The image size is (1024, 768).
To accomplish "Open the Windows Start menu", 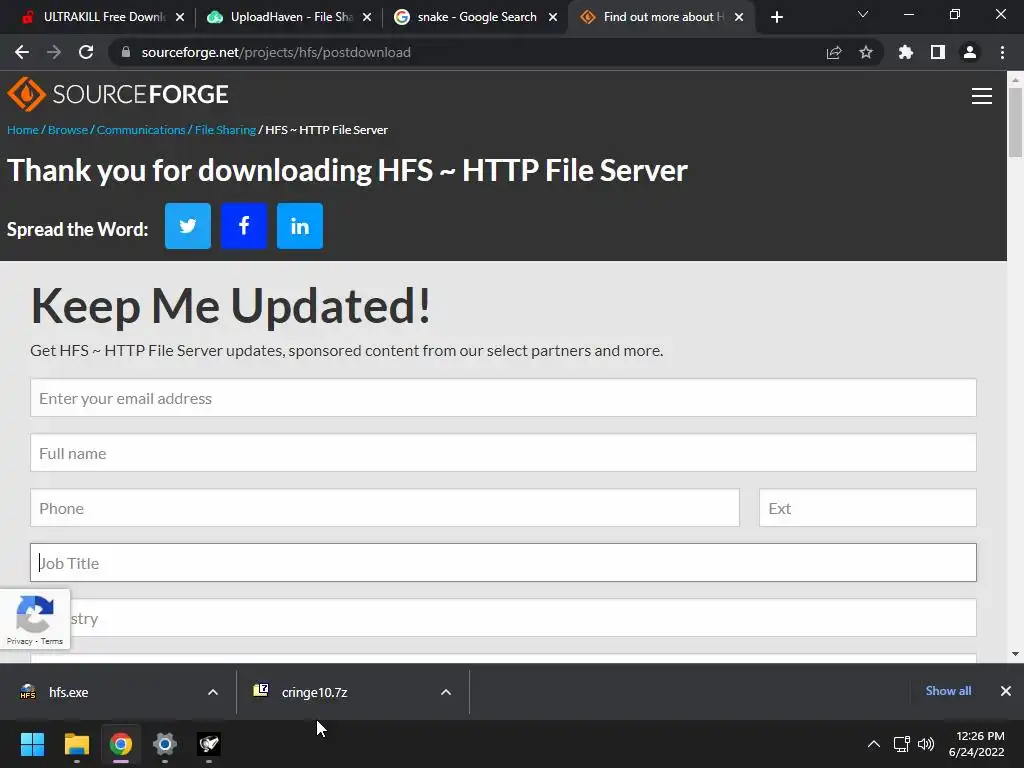I will click(x=32, y=744).
